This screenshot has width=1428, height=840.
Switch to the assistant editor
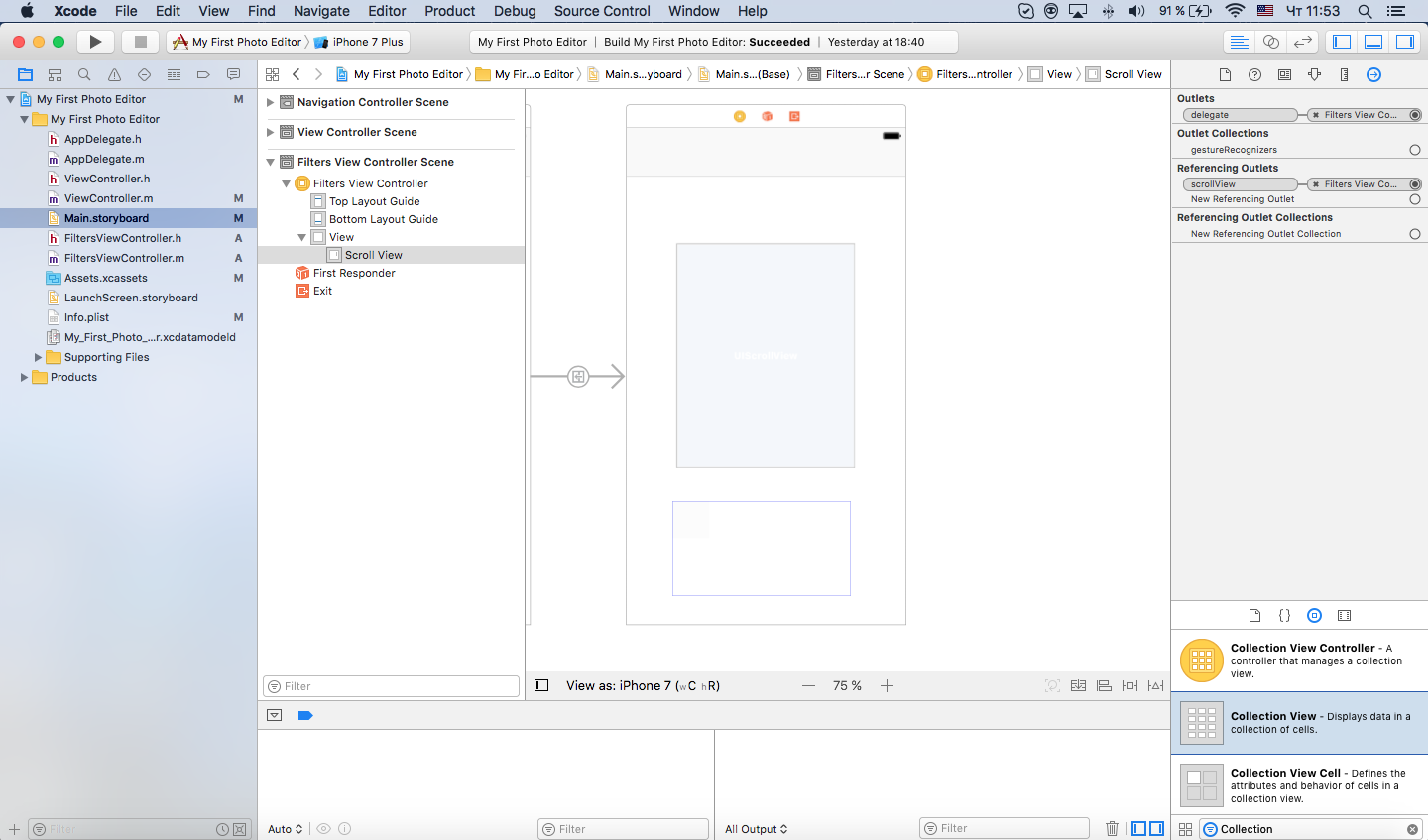click(1270, 42)
